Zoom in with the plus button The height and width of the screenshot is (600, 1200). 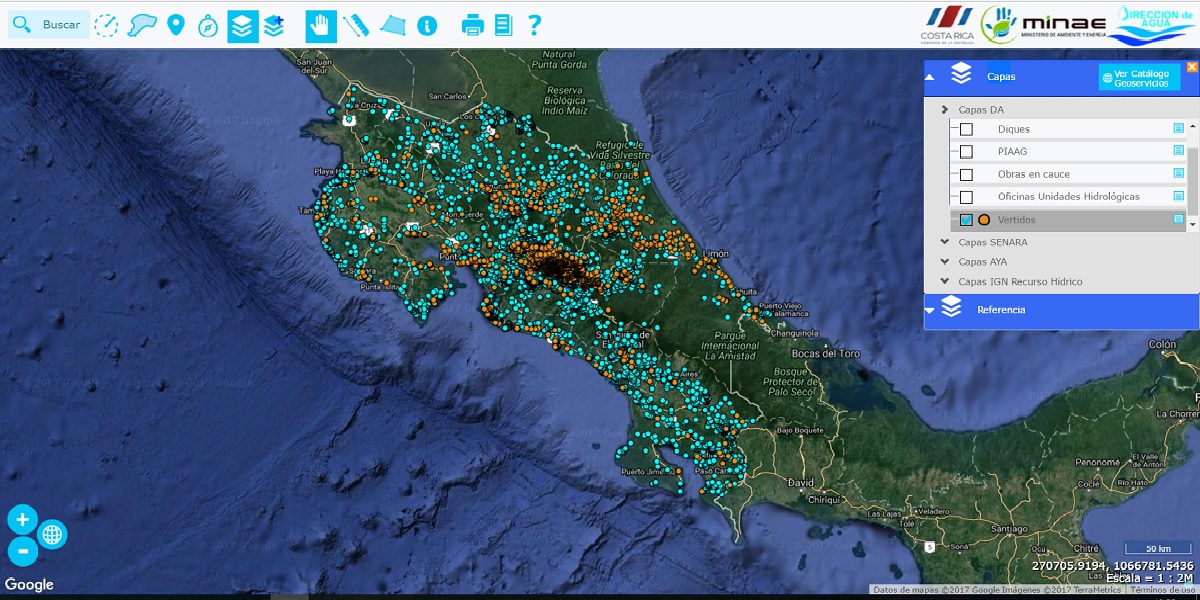click(22, 519)
